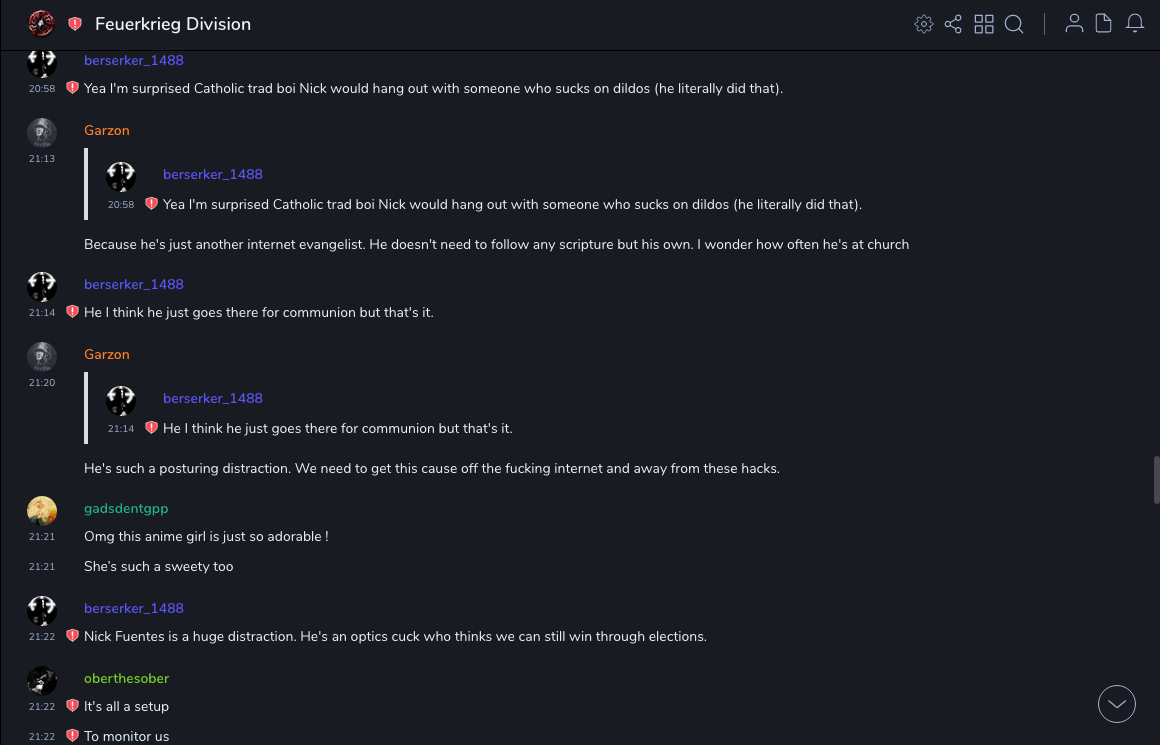Image resolution: width=1160 pixels, height=745 pixels.
Task: Click the search magnifier icon
Action: [x=1014, y=24]
